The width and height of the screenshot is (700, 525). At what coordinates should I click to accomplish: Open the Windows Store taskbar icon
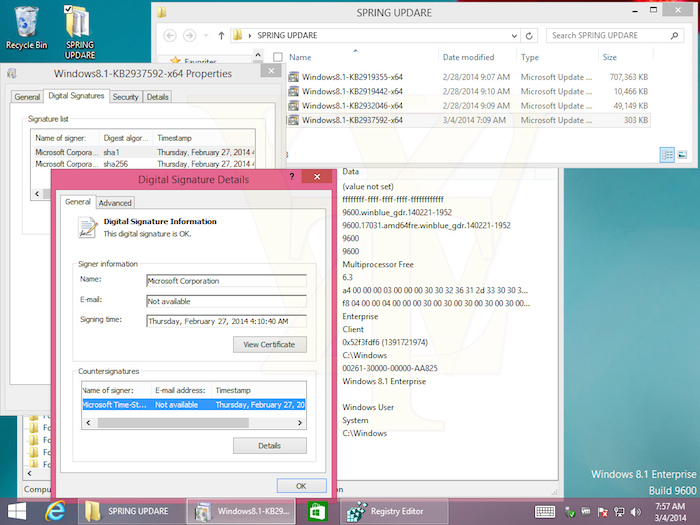click(318, 511)
